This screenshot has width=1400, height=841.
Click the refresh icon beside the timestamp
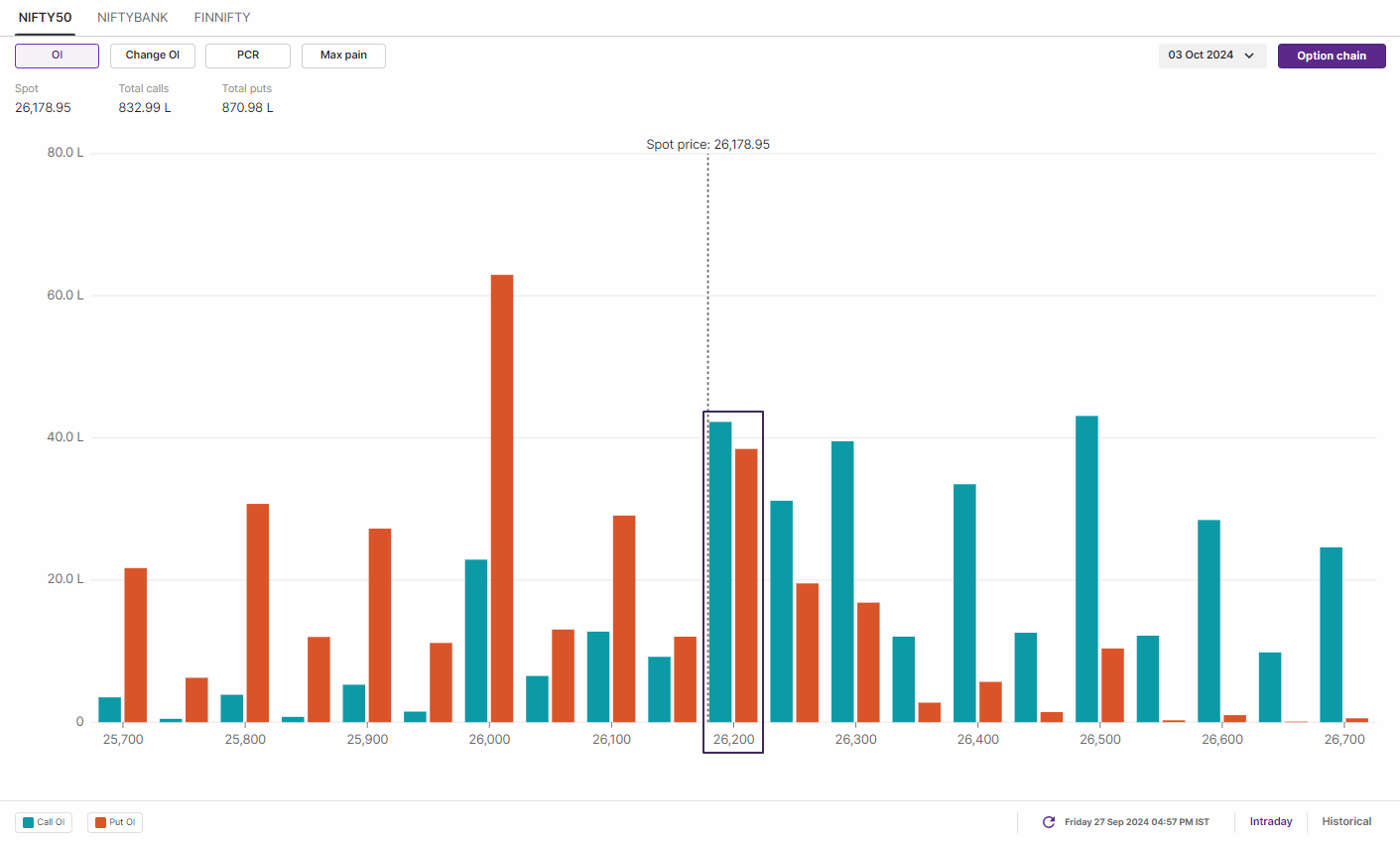pos(1049,822)
